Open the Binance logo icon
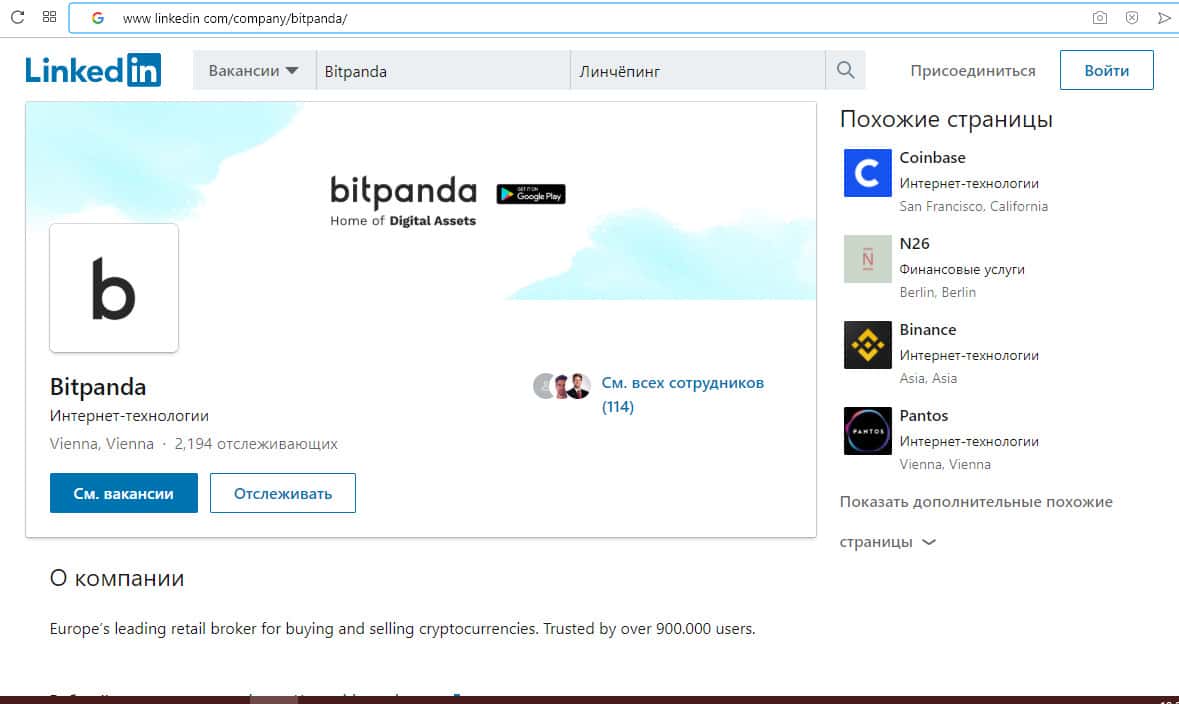The height and width of the screenshot is (704, 1179). coord(867,344)
